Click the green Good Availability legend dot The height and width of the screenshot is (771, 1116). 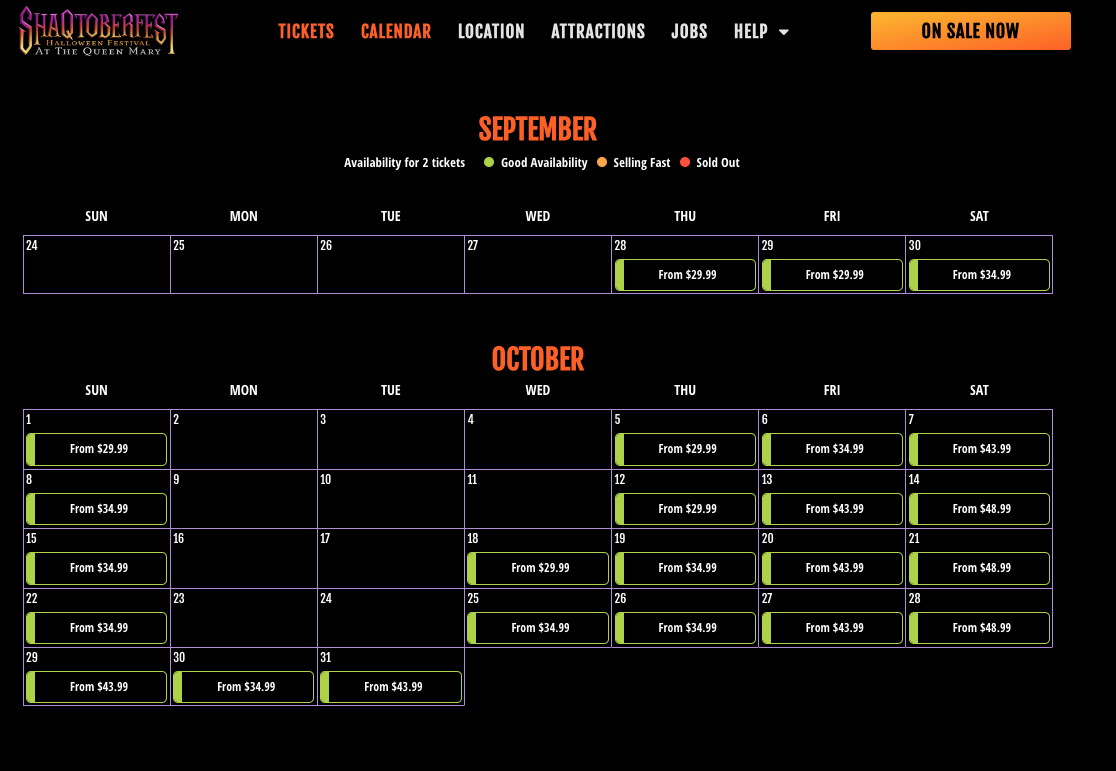(489, 162)
